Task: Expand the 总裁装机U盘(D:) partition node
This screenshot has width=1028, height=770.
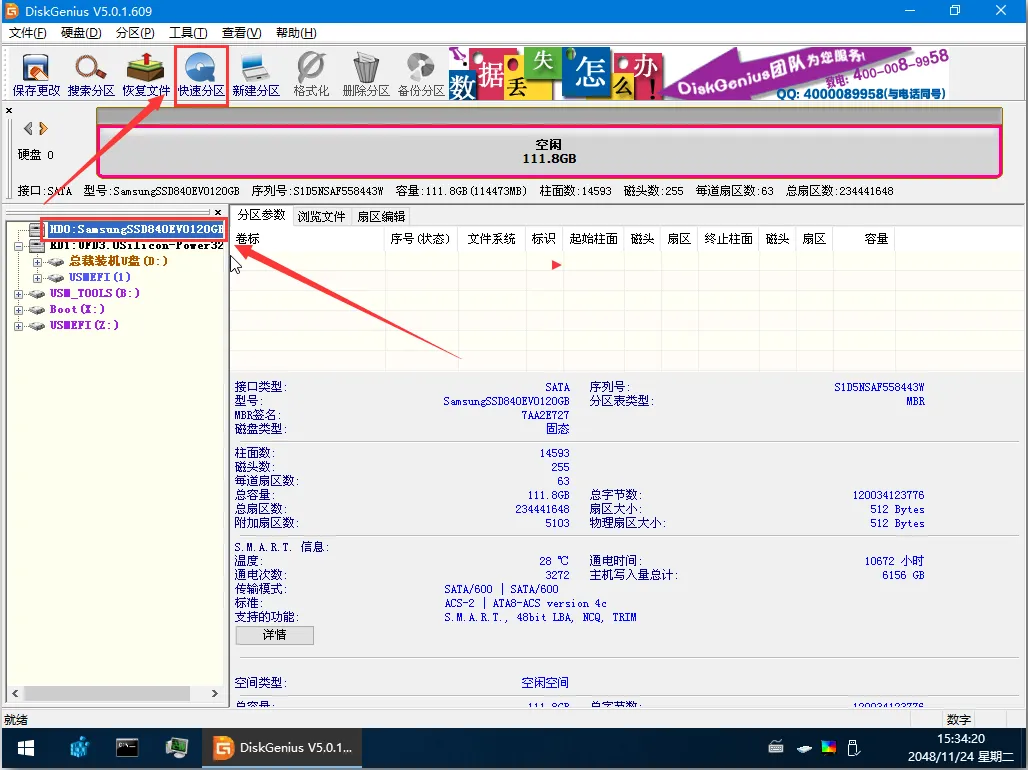Action: click(x=38, y=262)
